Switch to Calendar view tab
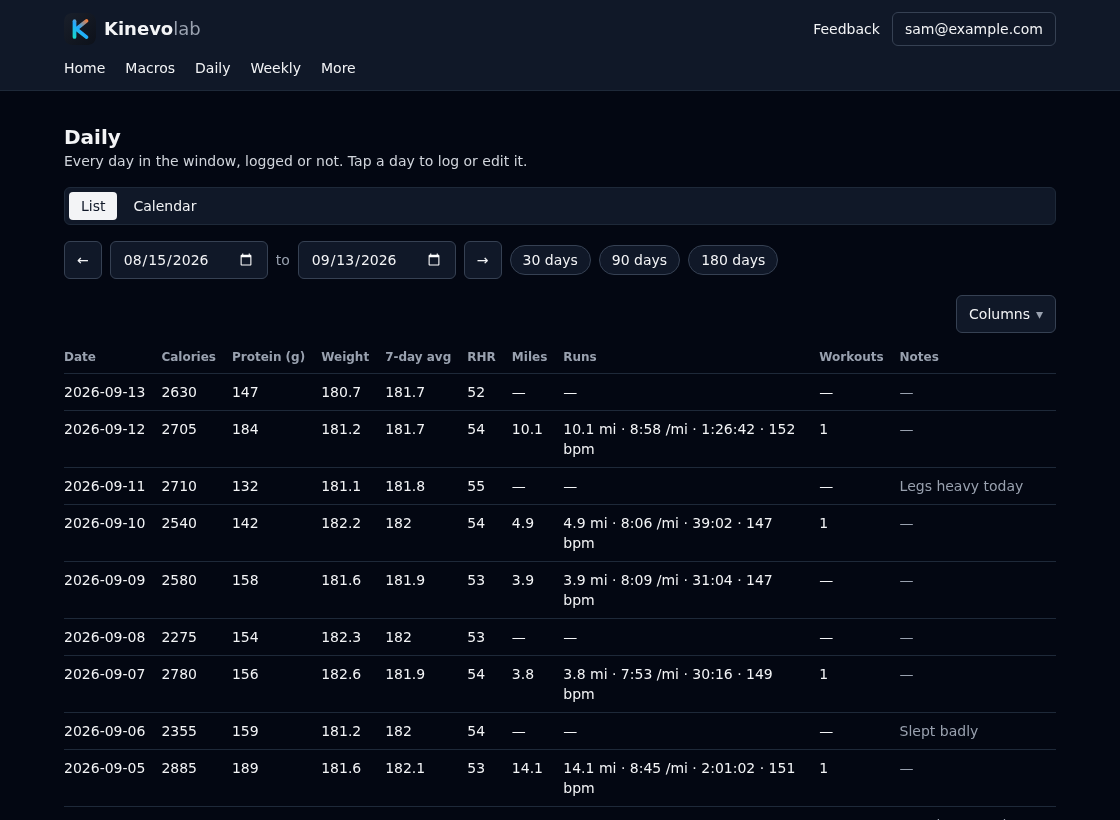This screenshot has width=1120, height=820. pos(165,206)
